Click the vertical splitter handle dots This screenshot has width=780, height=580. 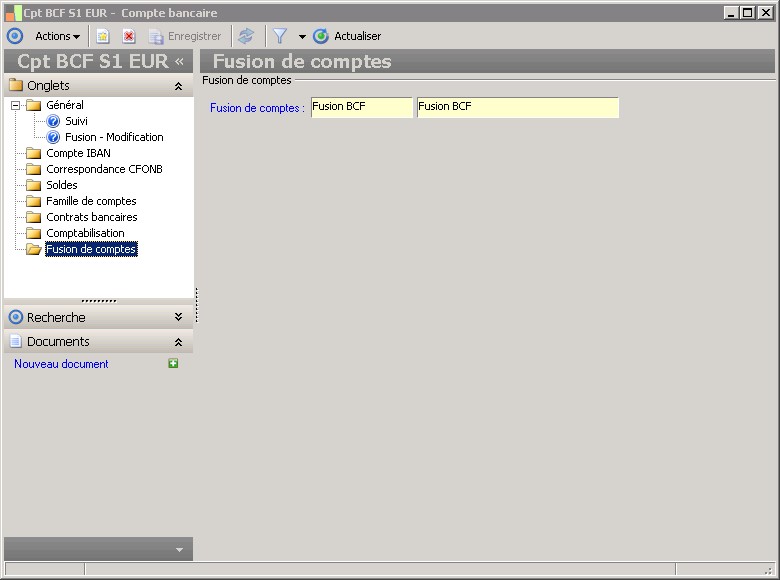[197, 305]
